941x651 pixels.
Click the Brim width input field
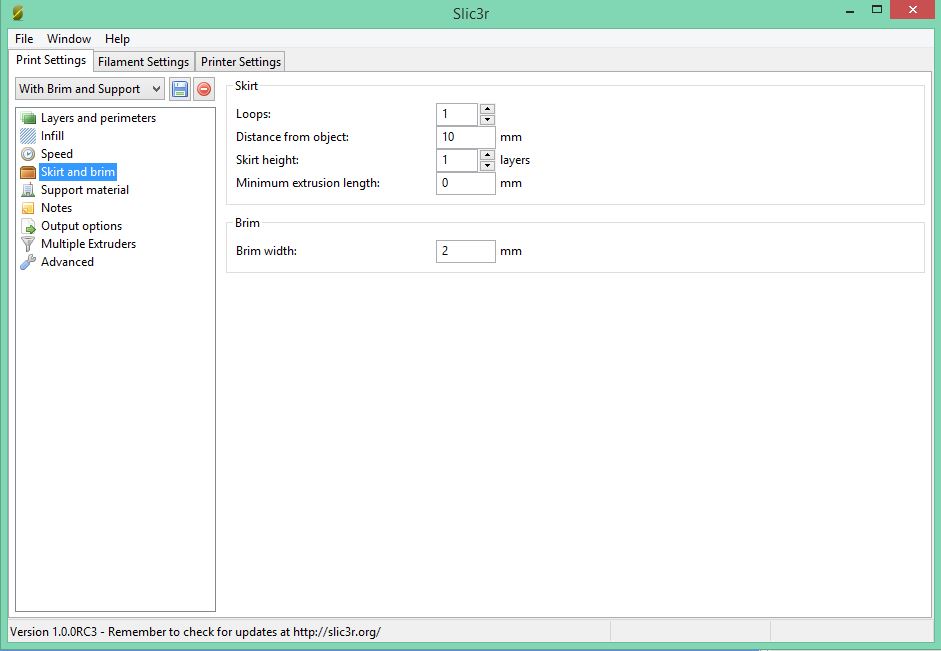(465, 251)
